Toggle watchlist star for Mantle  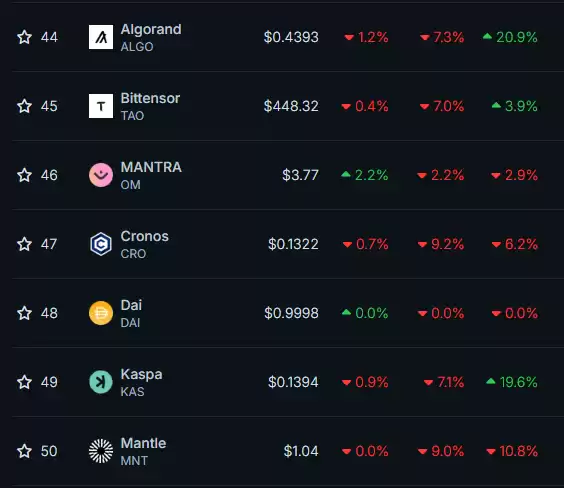pos(24,451)
